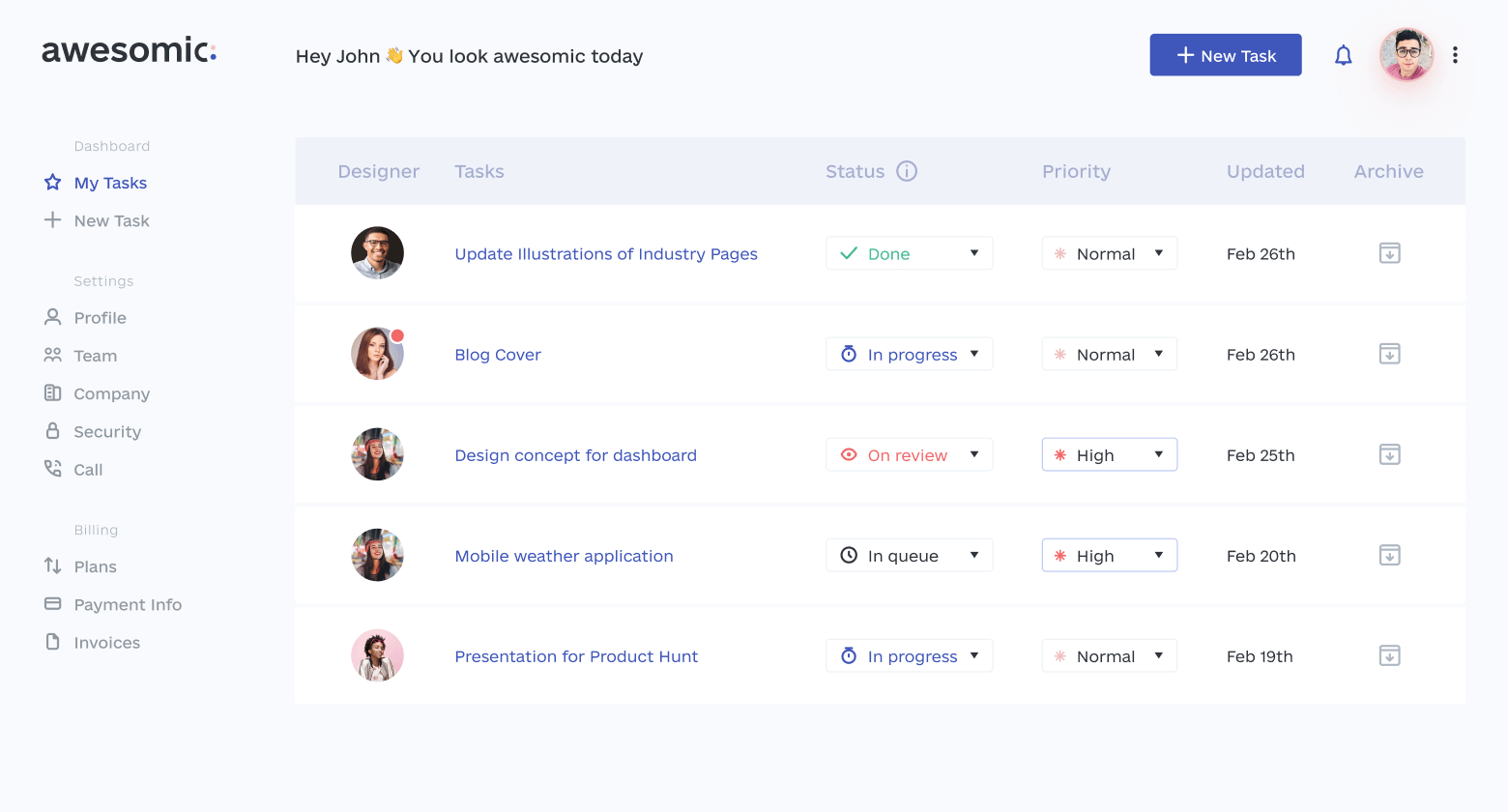Click designer avatar for Mobile weather application
Image resolution: width=1508 pixels, height=812 pixels.
click(377, 555)
